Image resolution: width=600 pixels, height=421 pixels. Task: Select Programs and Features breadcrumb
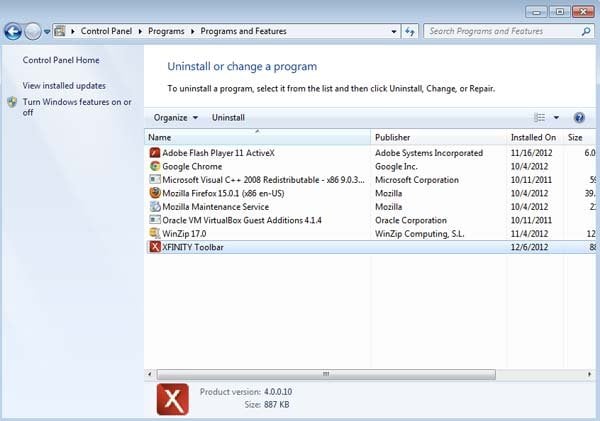click(x=243, y=31)
